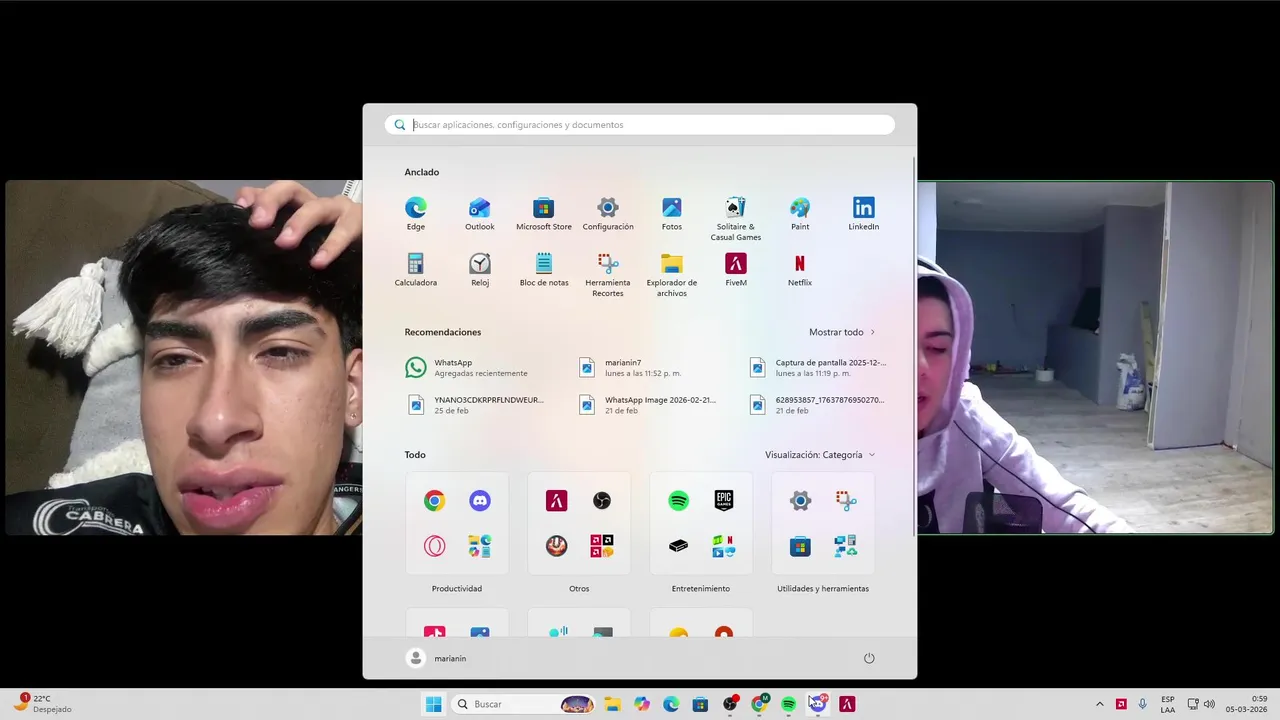1280x720 pixels.
Task: Switch to Spotify on taskbar
Action: pyautogui.click(x=788, y=704)
